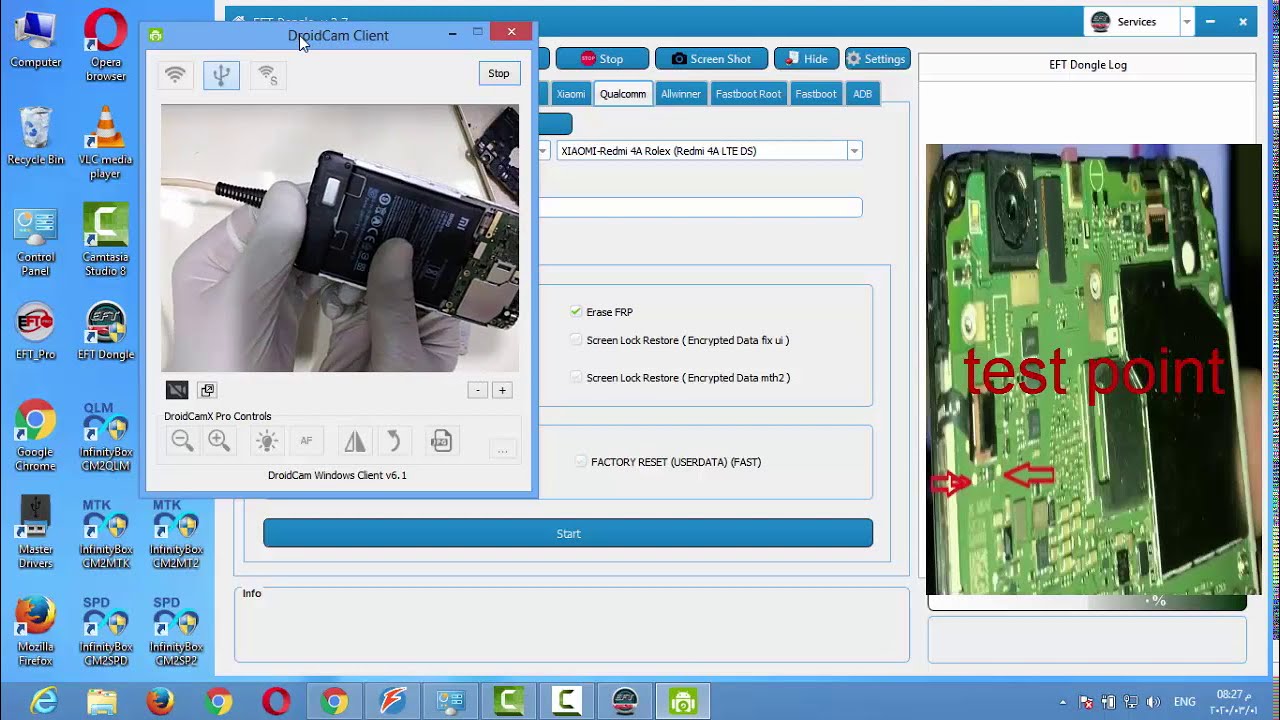
Task: Click the volume icon in system tray
Action: pyautogui.click(x=1153, y=702)
